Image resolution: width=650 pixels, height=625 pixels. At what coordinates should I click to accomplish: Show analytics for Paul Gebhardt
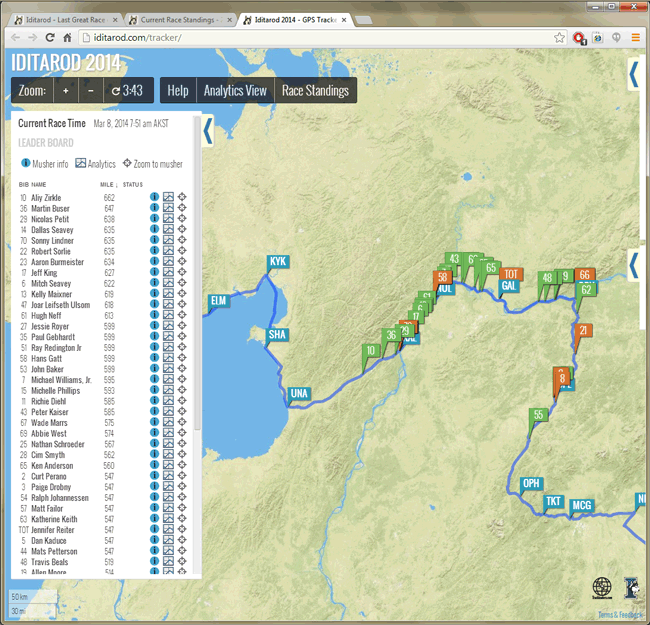click(x=168, y=336)
